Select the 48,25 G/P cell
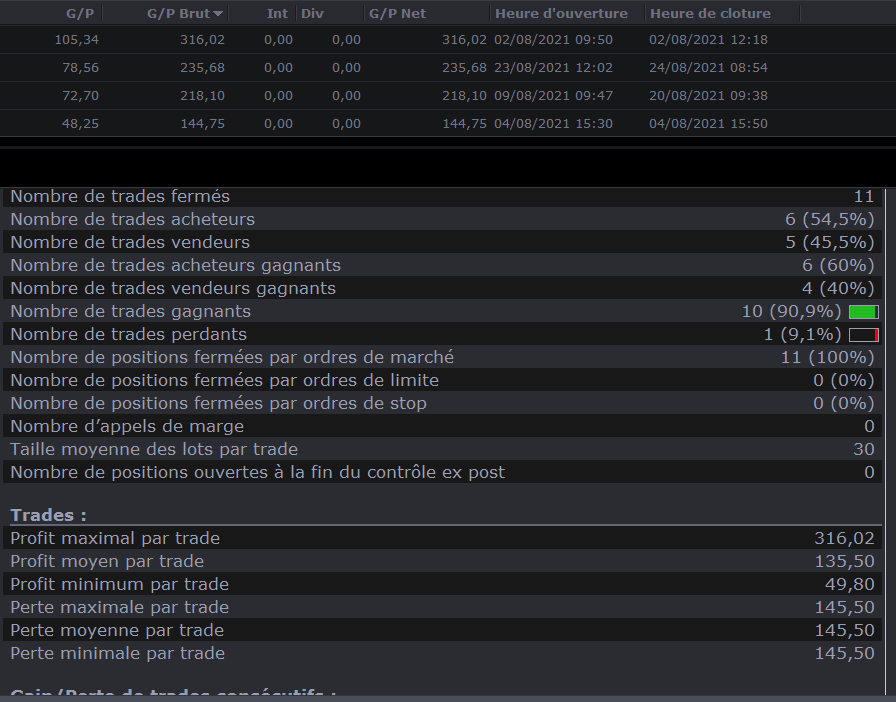The height and width of the screenshot is (702, 896). [x=81, y=123]
